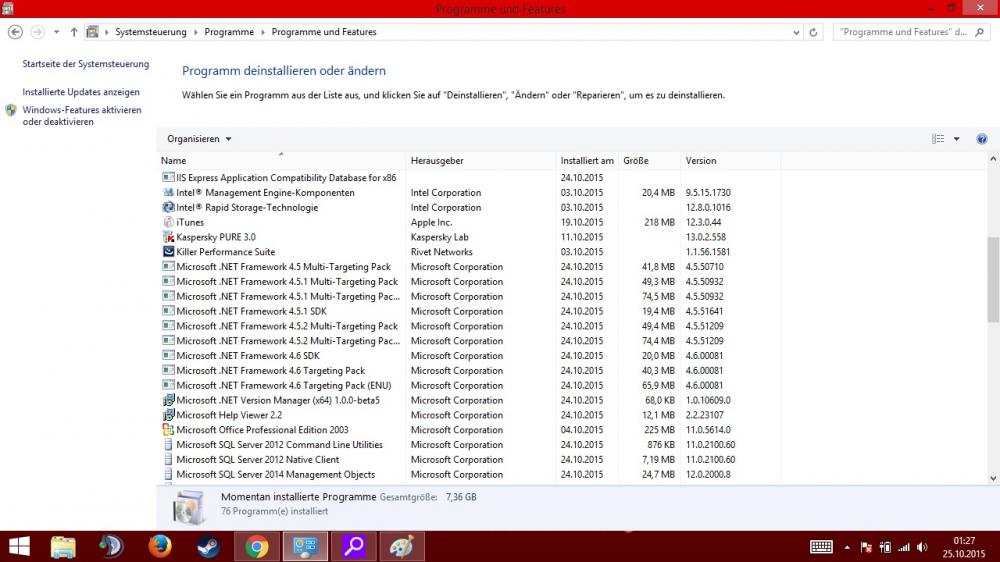Screen dimensions: 1000x562
Task: Select iTunes in the program list
Action: 190,222
